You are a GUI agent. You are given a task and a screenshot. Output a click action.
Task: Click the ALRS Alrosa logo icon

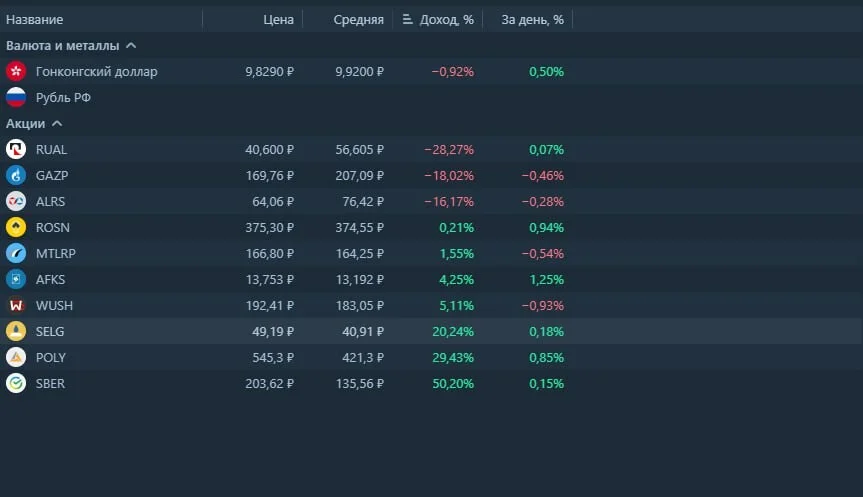coord(16,201)
